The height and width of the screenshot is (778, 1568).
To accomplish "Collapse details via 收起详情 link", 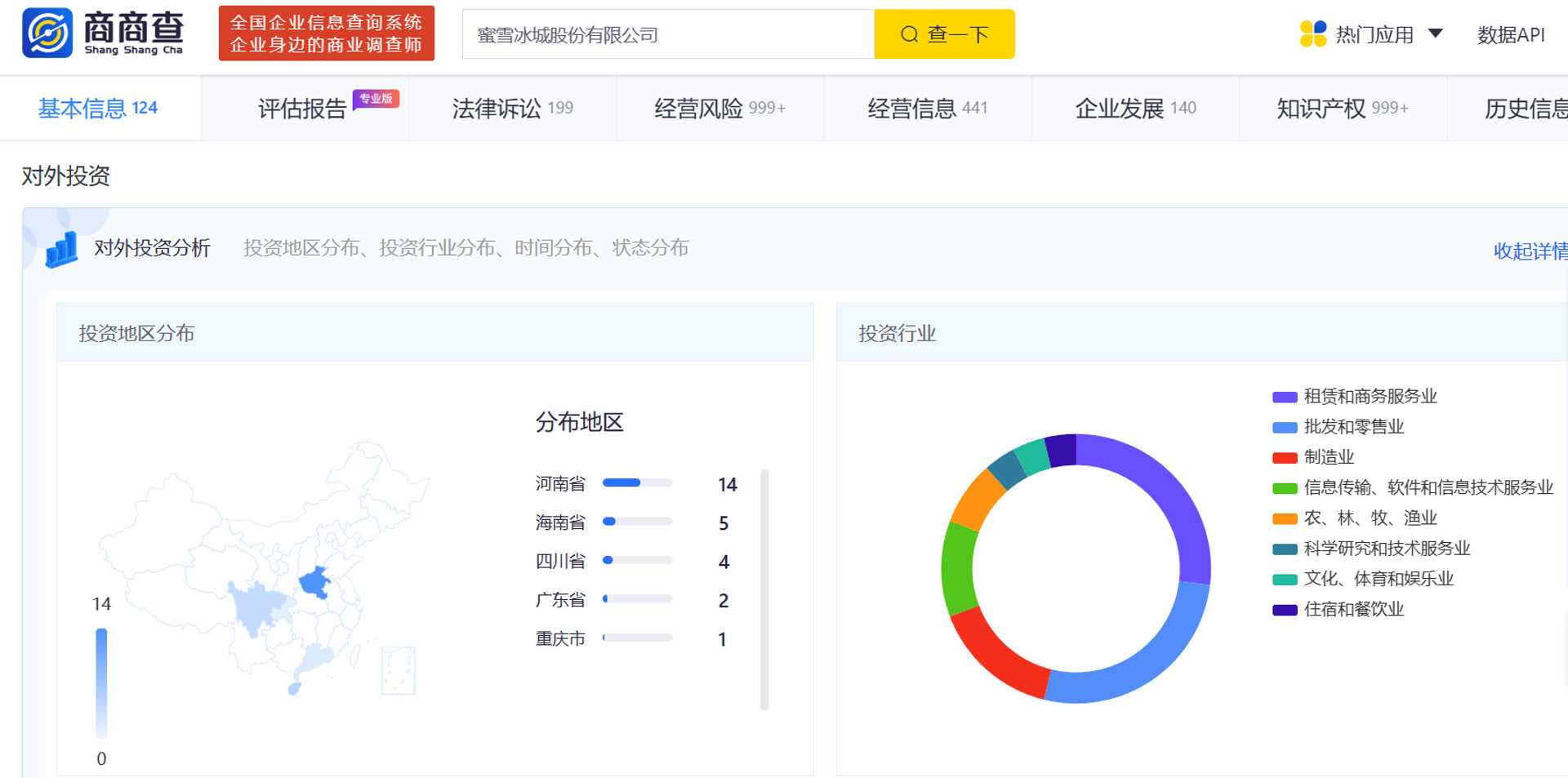I will [1530, 251].
